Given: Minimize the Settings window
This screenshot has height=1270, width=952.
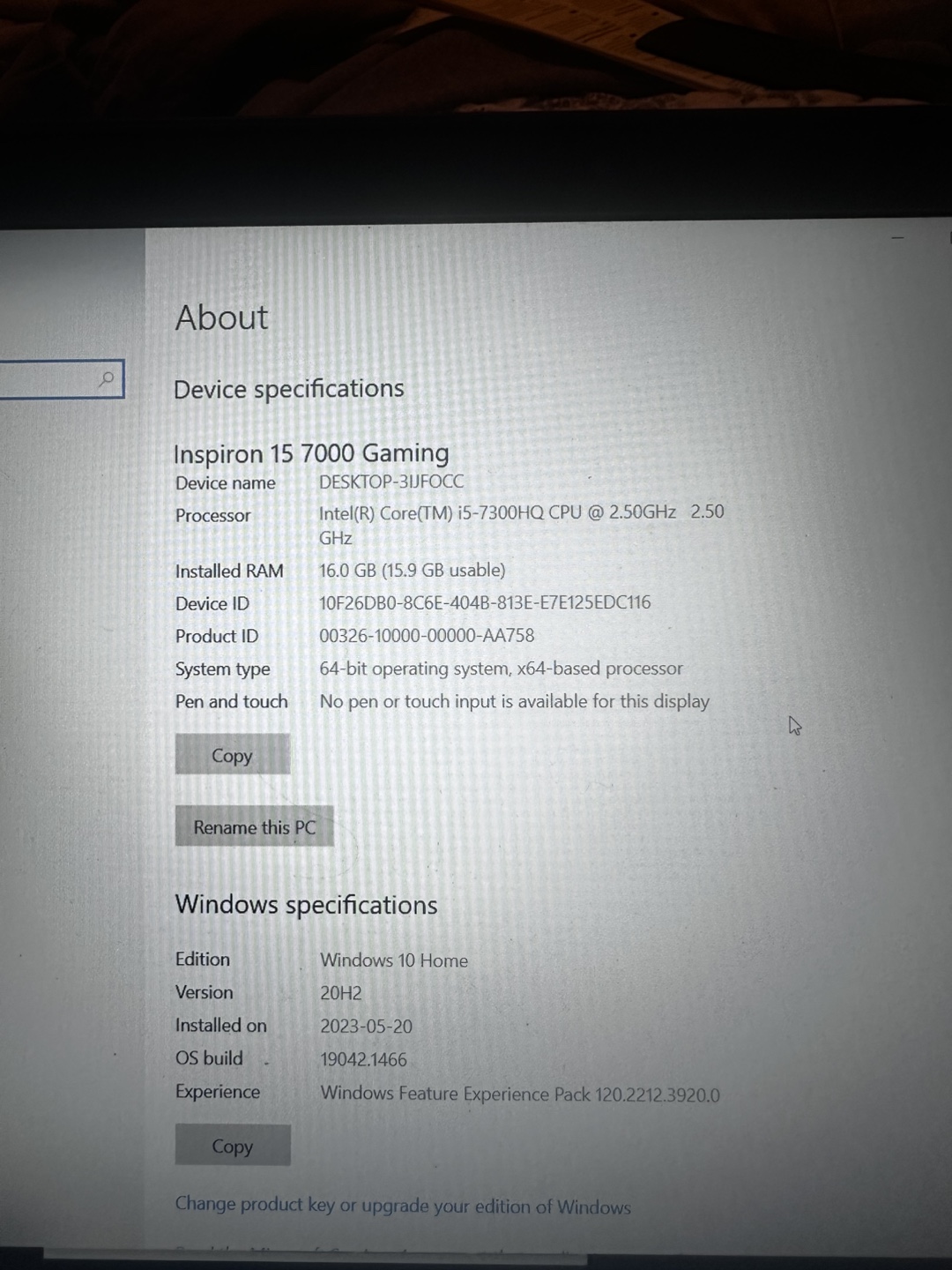Looking at the screenshot, I should coord(897,238).
